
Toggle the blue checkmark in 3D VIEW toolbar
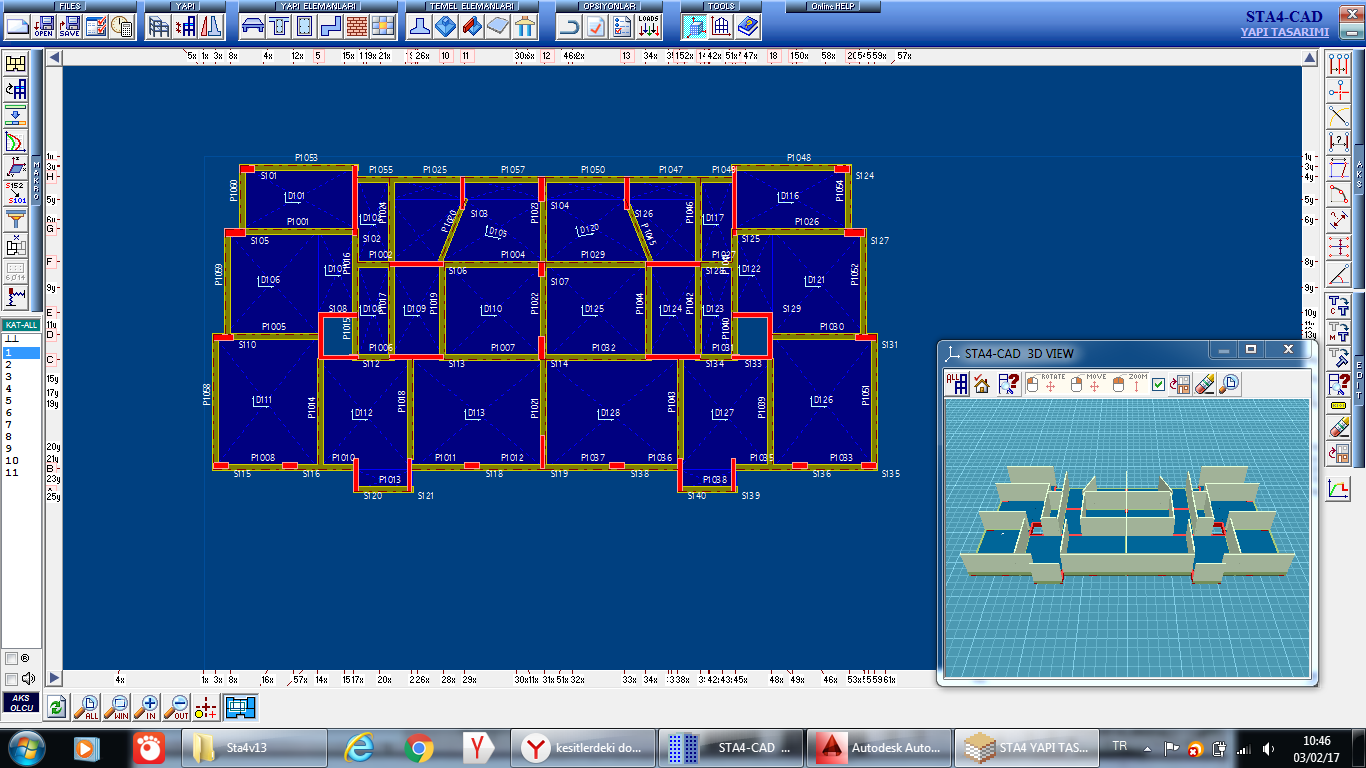(1158, 384)
